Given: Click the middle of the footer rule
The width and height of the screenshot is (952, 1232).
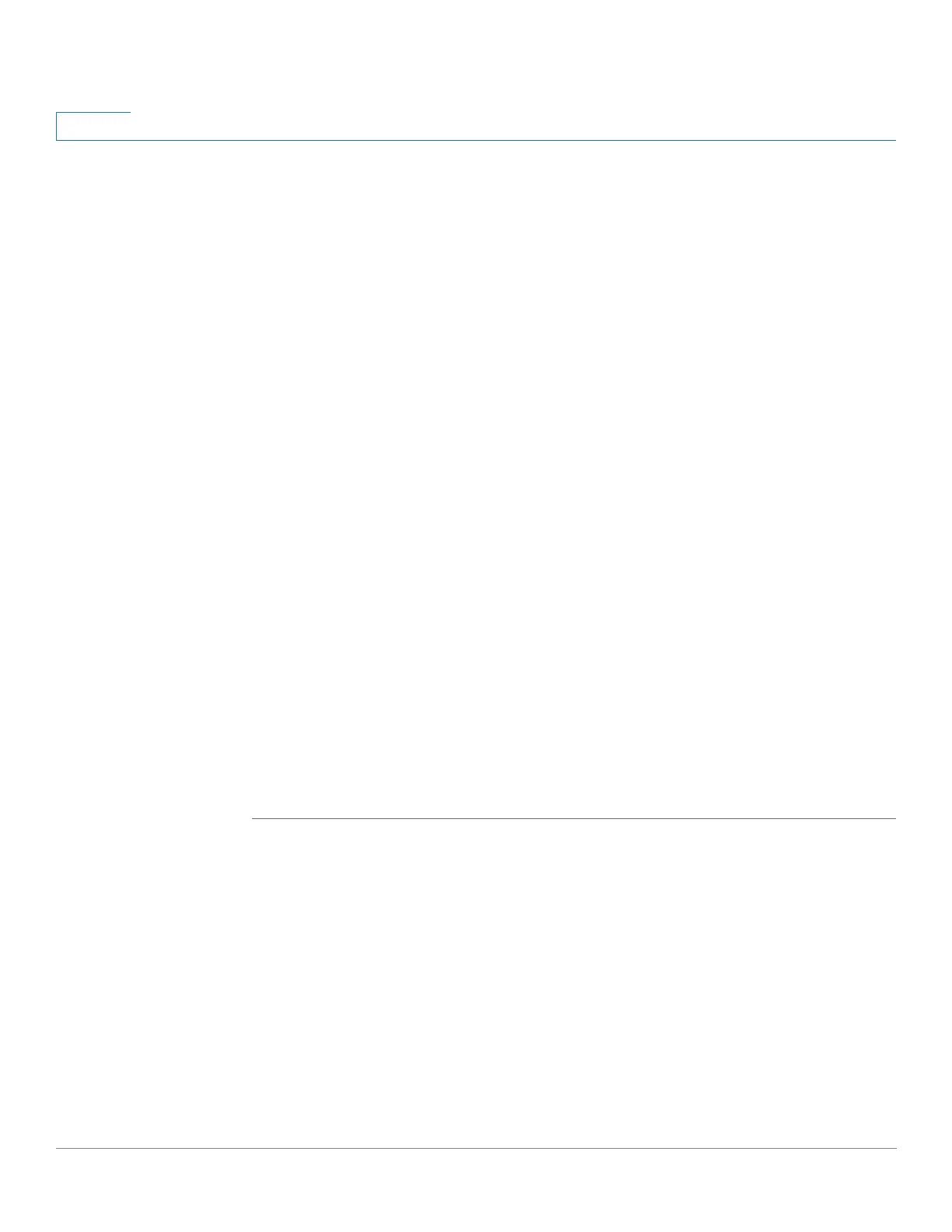Looking at the screenshot, I should coord(476,1148).
